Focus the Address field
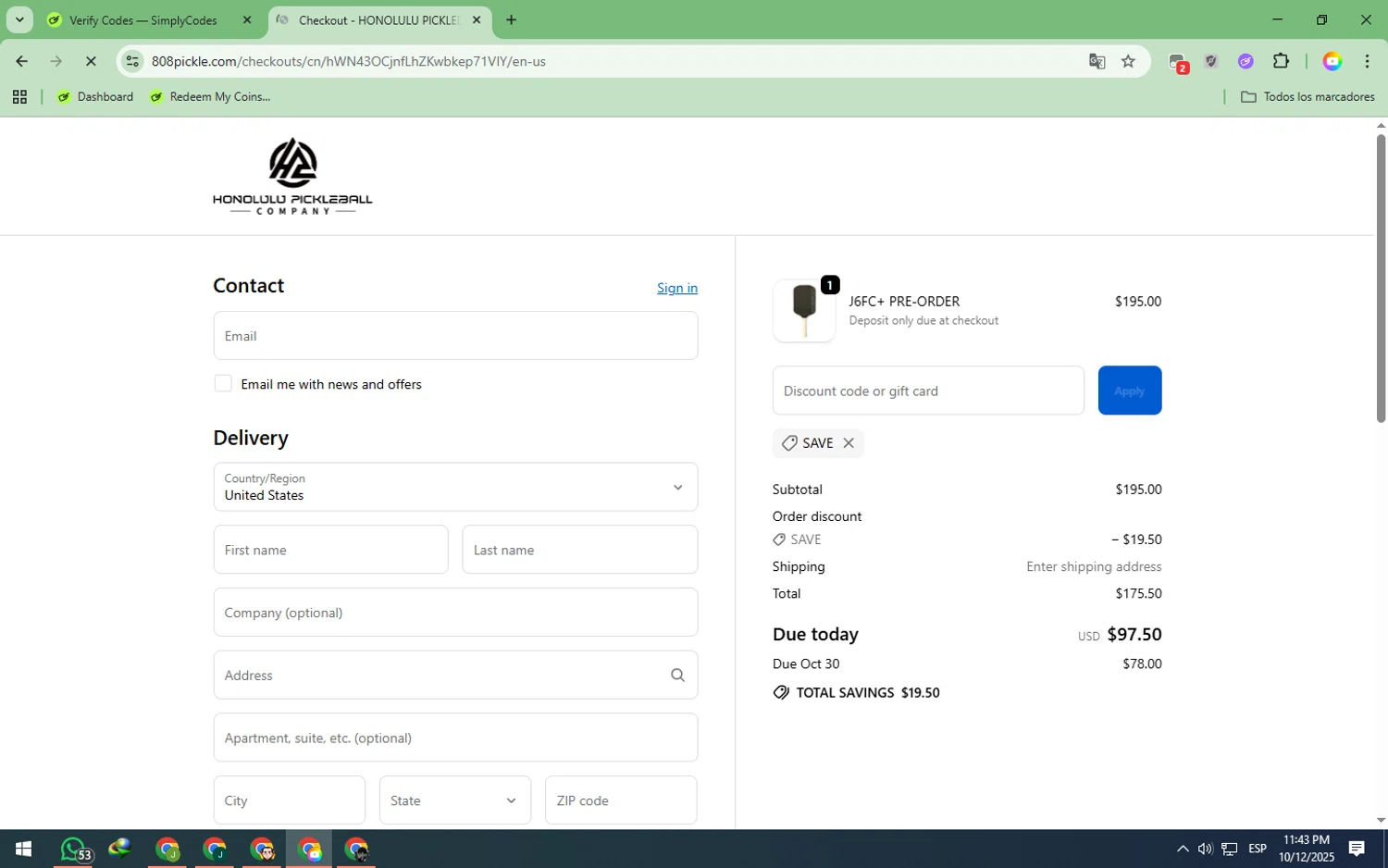This screenshot has width=1388, height=868. coord(455,675)
